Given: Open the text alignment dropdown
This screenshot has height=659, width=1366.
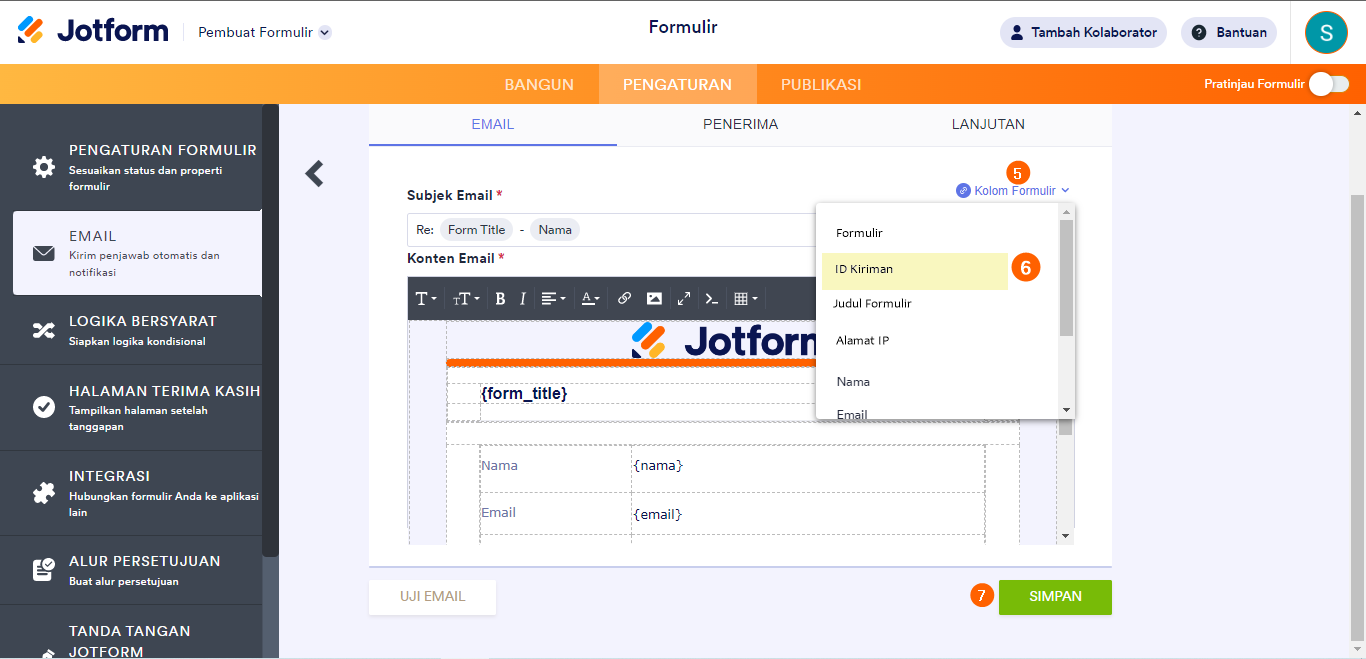Looking at the screenshot, I should coord(552,298).
